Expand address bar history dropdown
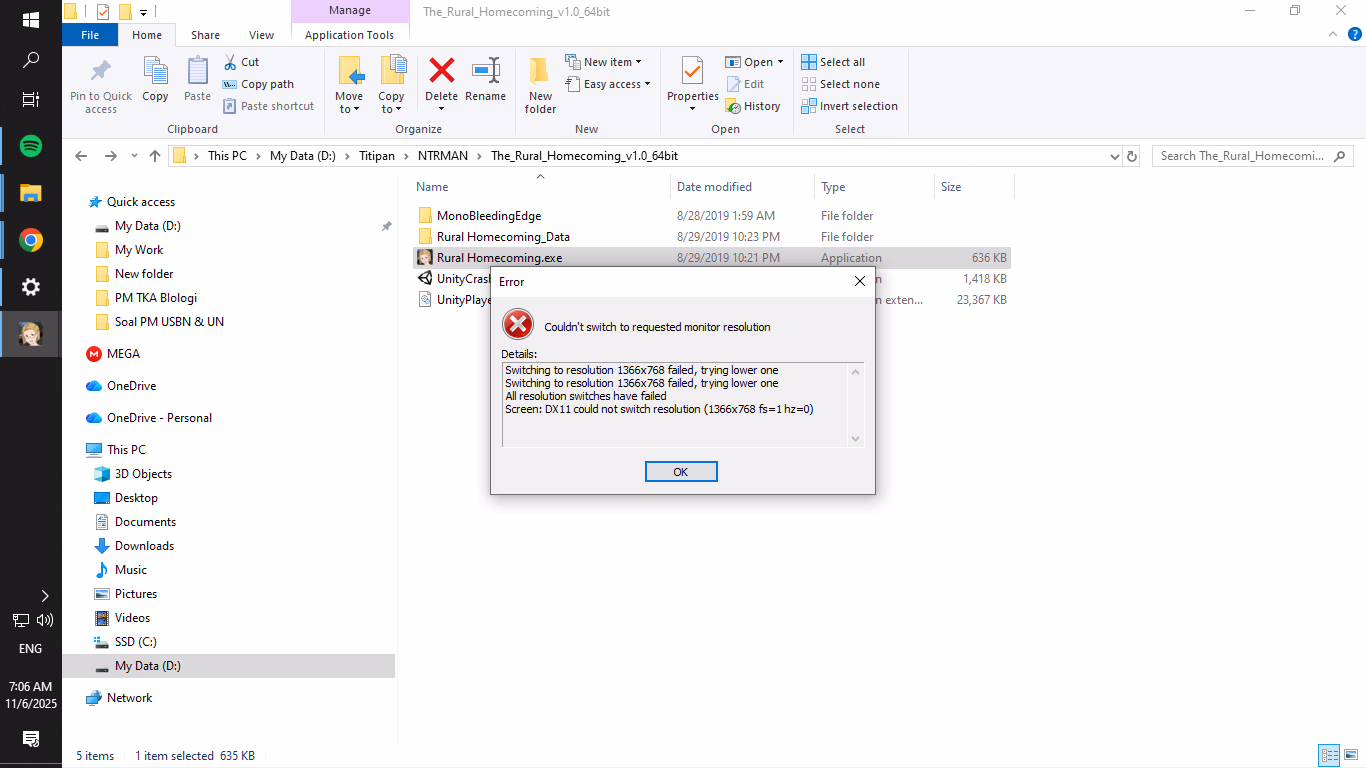The height and width of the screenshot is (768, 1366). click(1115, 156)
